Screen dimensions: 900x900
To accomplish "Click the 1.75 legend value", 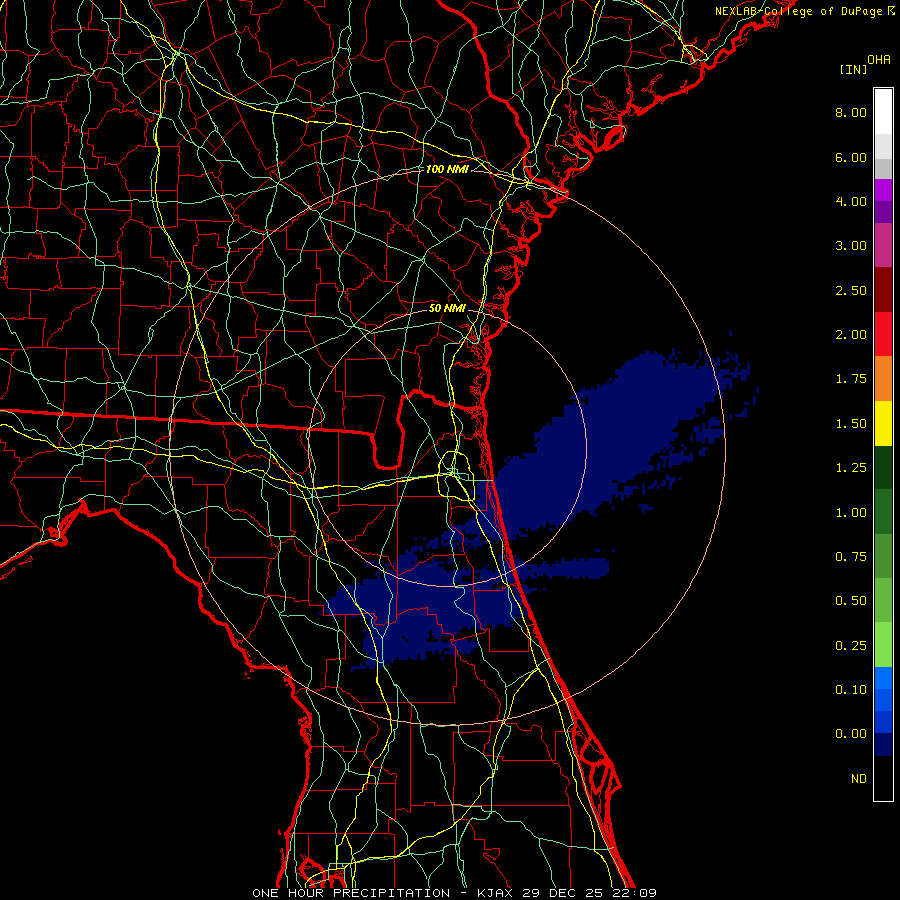I will (x=851, y=379).
